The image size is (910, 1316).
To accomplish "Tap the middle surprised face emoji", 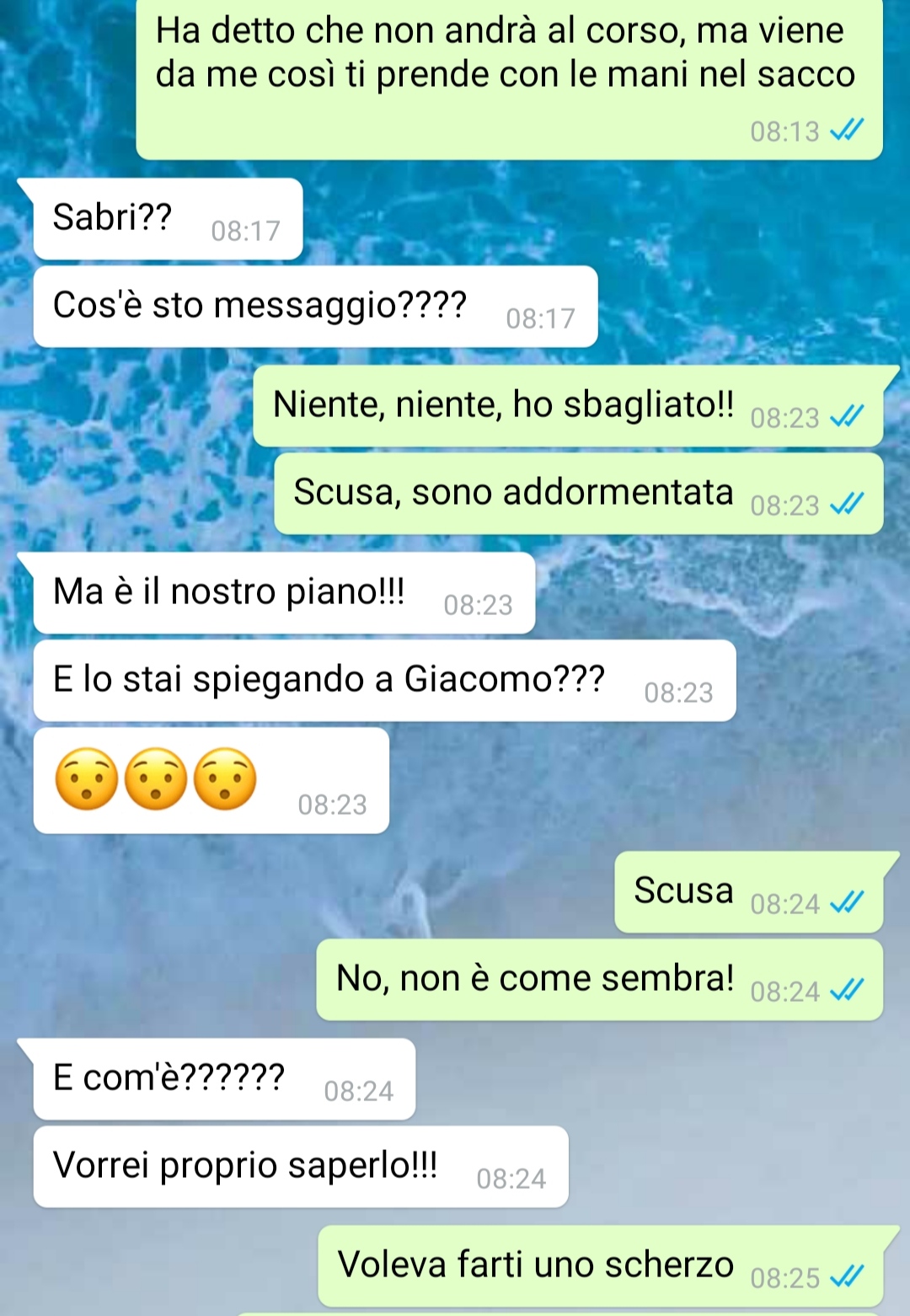I will 156,779.
